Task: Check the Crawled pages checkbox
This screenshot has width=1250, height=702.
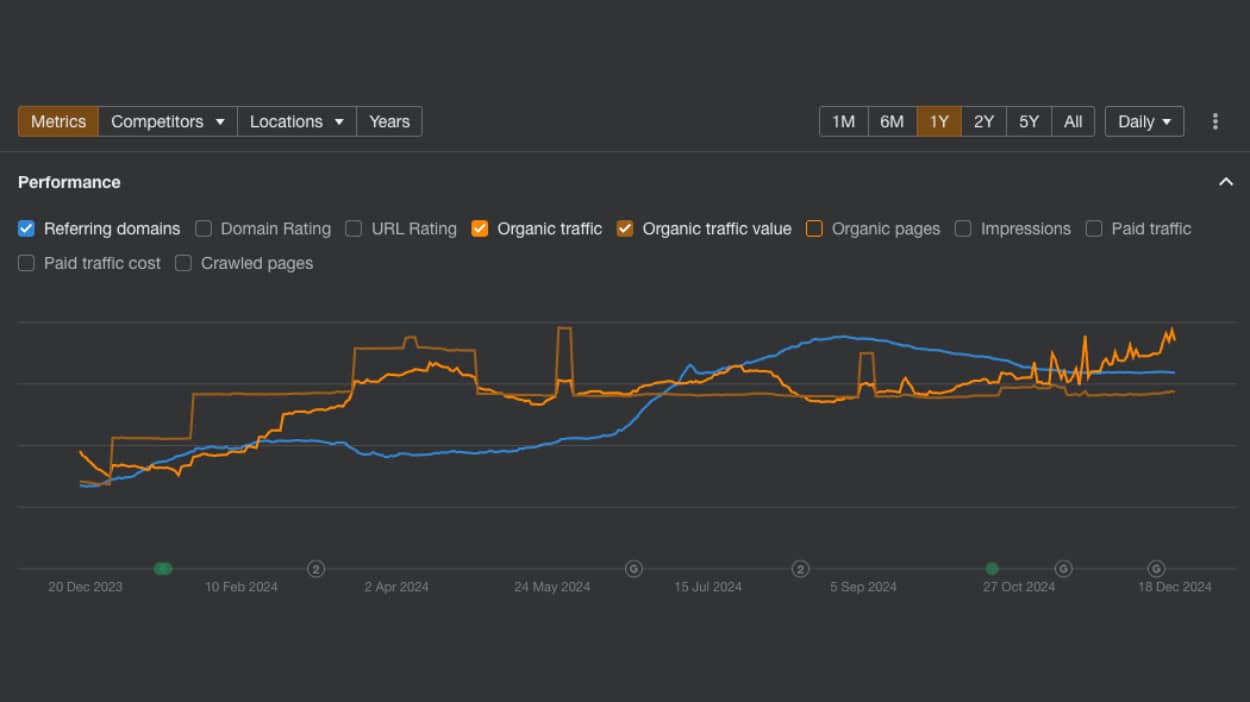Action: pyautogui.click(x=184, y=263)
